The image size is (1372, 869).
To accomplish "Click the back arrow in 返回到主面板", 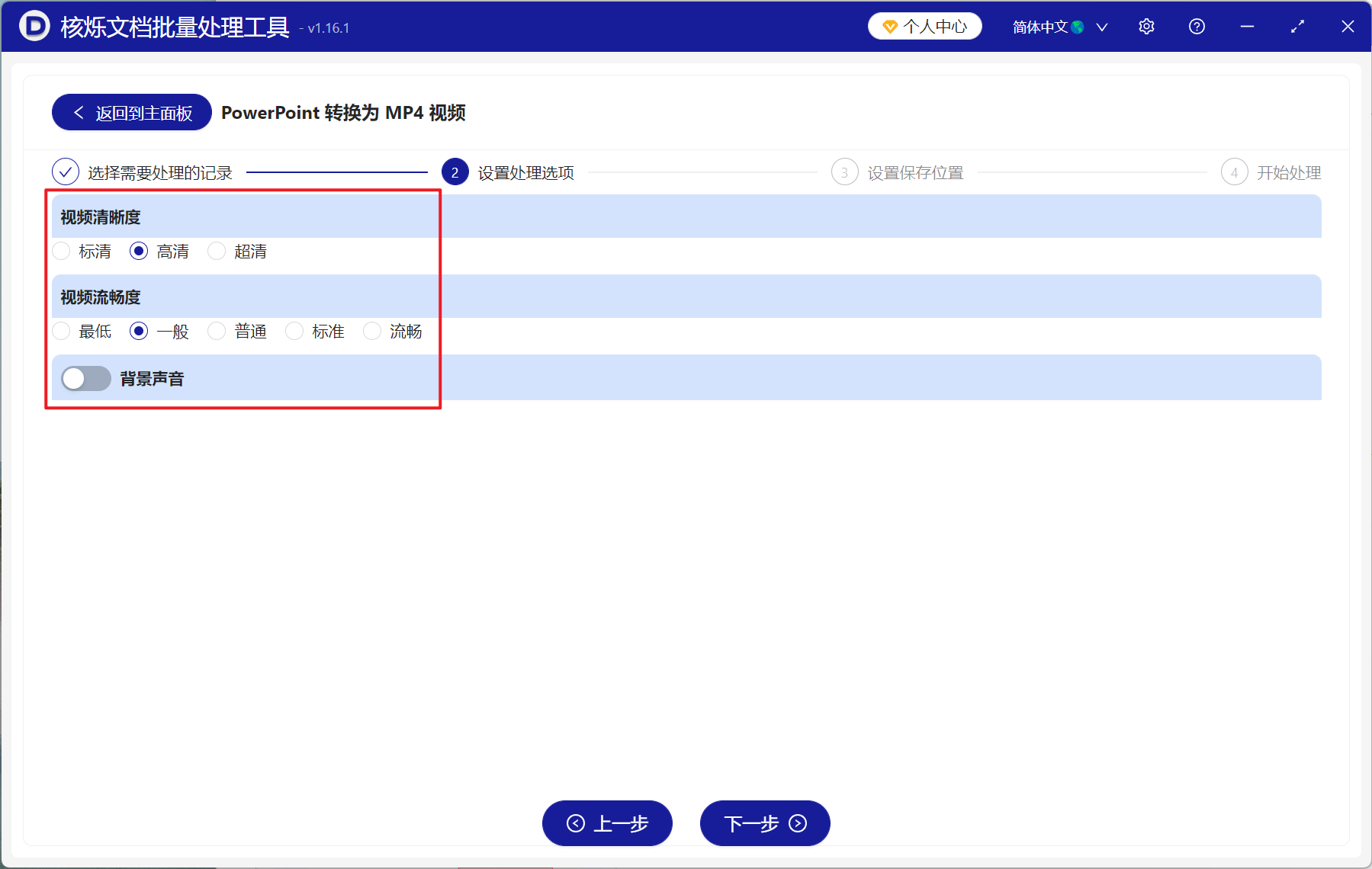I will click(79, 112).
